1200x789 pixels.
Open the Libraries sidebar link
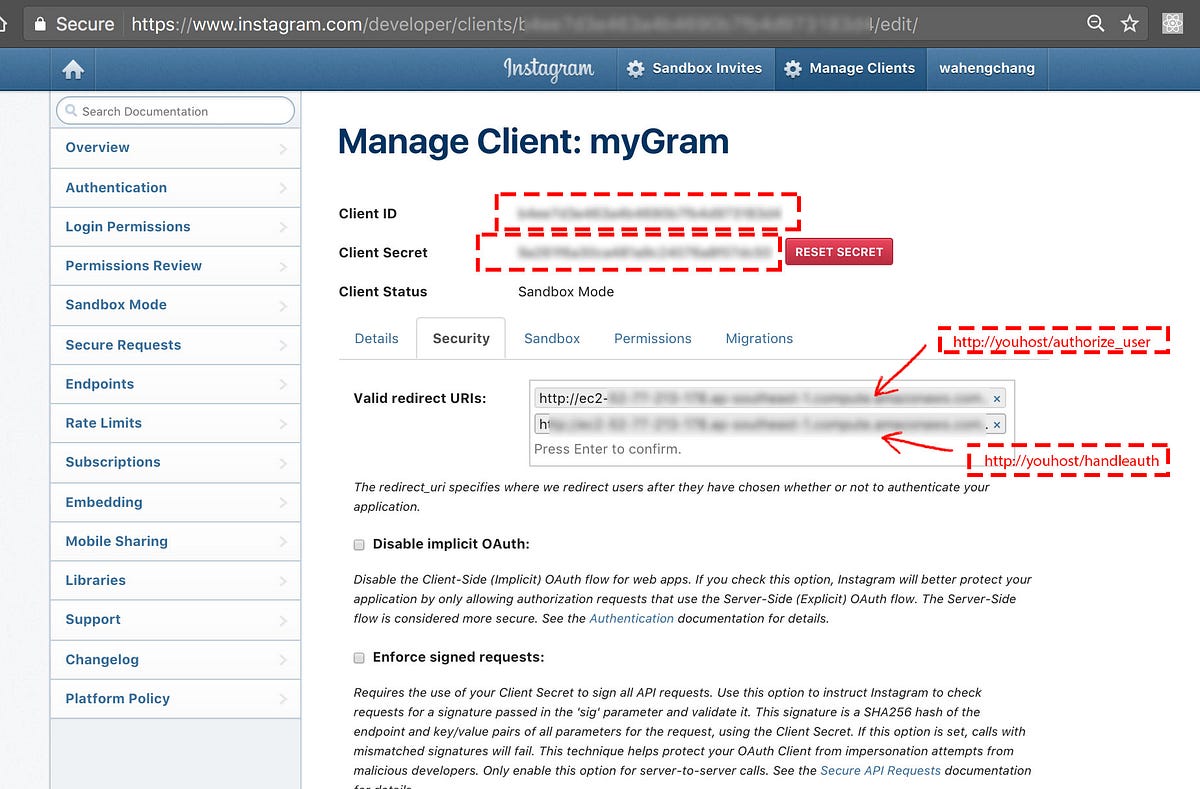pos(175,580)
